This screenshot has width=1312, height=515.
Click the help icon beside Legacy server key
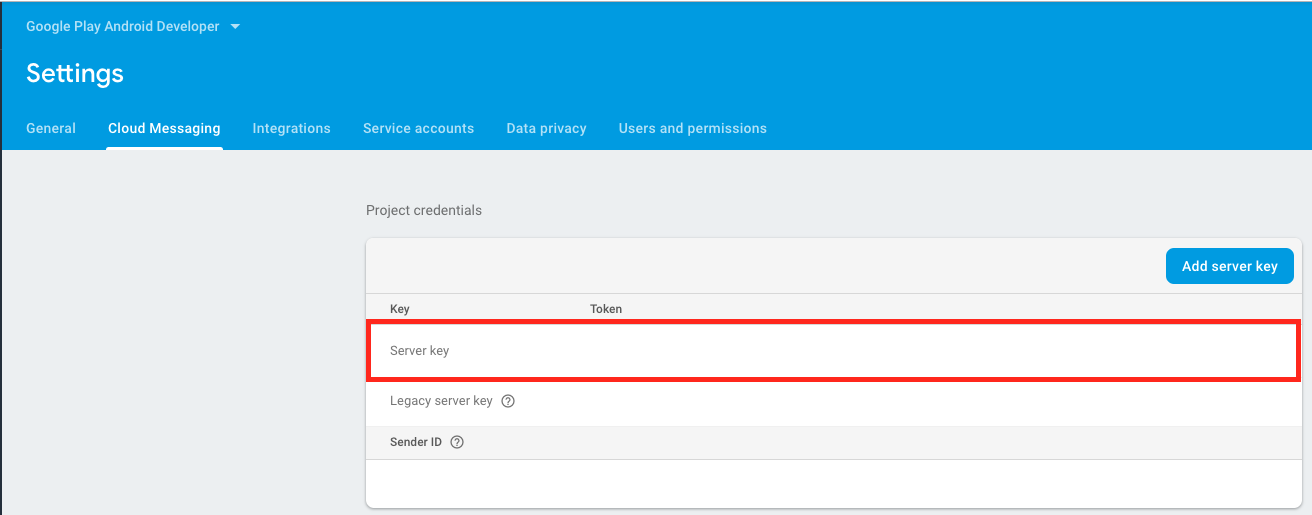(508, 401)
